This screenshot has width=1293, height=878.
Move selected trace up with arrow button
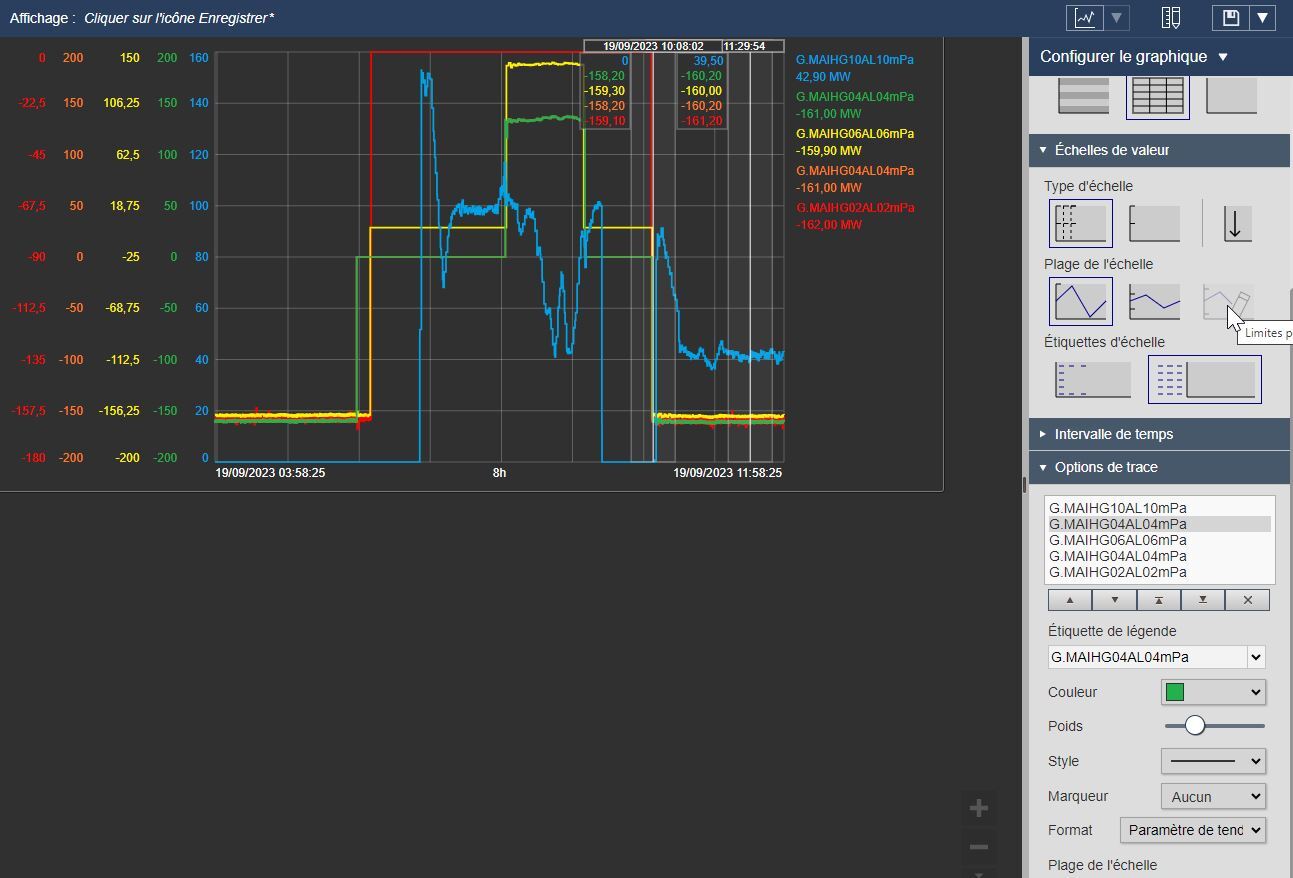1070,600
